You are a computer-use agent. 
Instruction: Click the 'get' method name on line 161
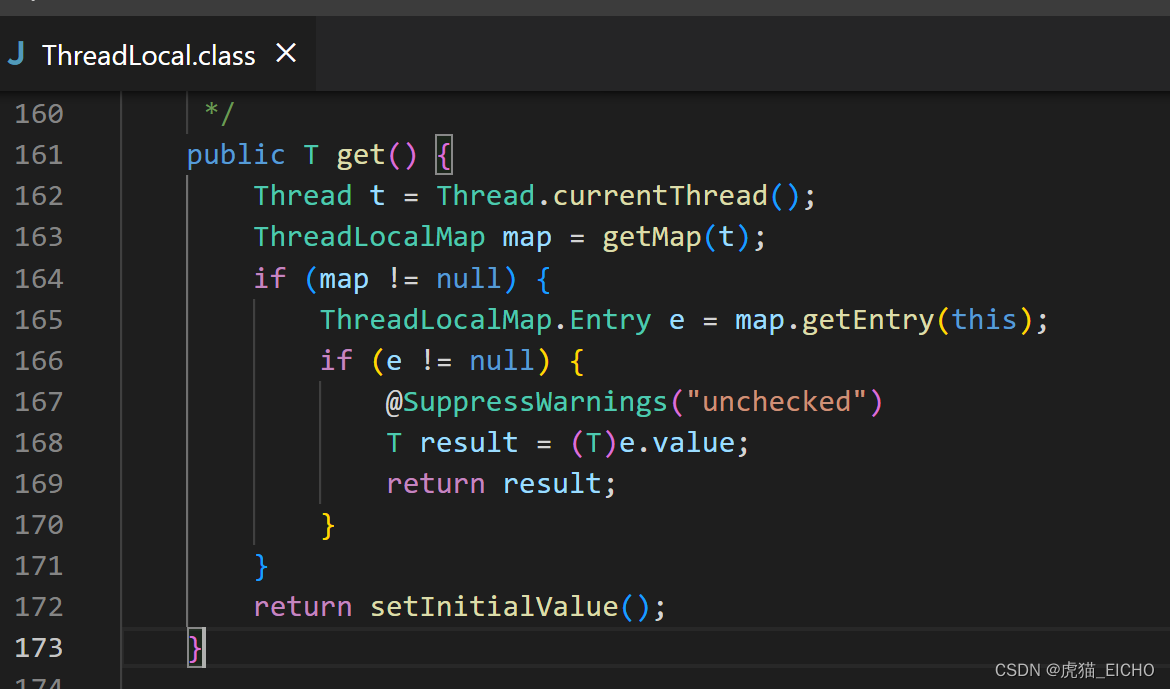coord(360,155)
